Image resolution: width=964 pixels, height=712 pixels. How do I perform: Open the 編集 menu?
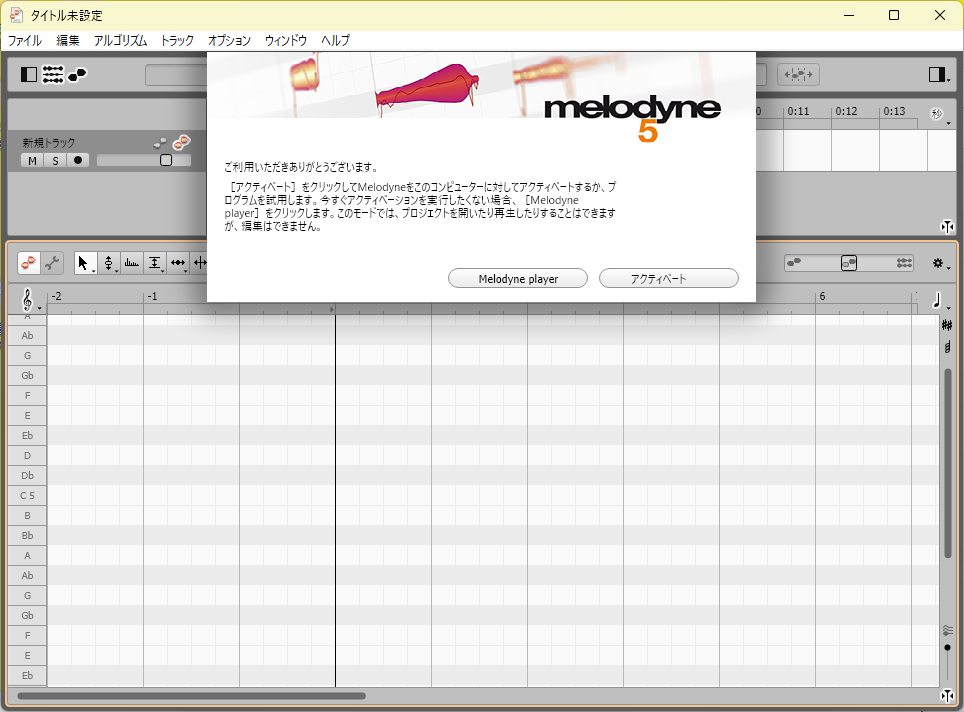pyautogui.click(x=68, y=41)
